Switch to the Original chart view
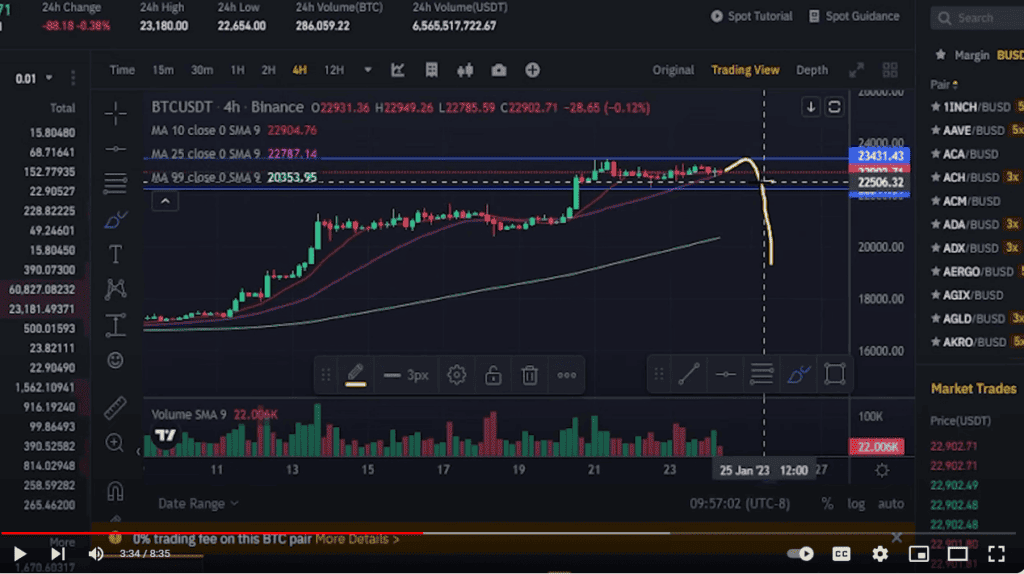Viewport: 1024px width, 574px height. (673, 70)
